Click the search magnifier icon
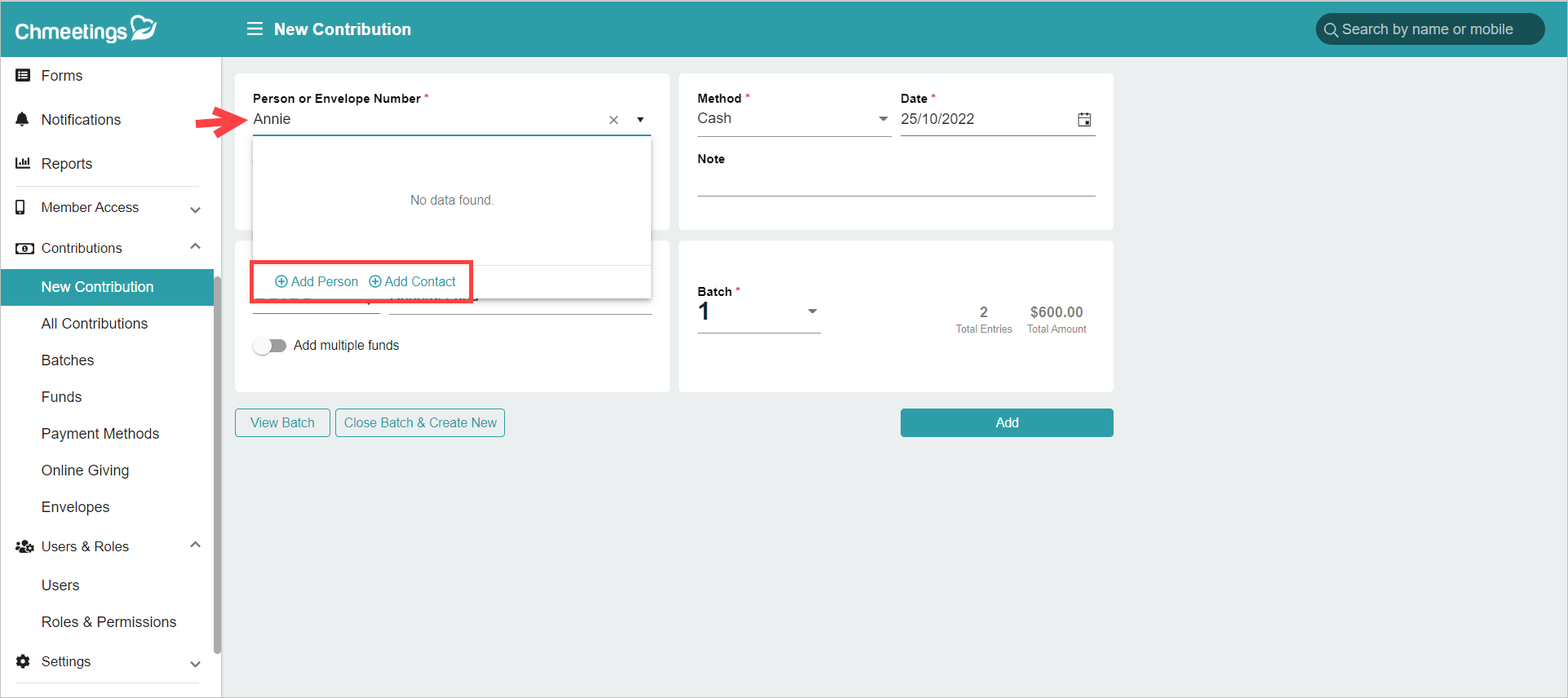This screenshot has height=698, width=1568. pyautogui.click(x=1331, y=30)
